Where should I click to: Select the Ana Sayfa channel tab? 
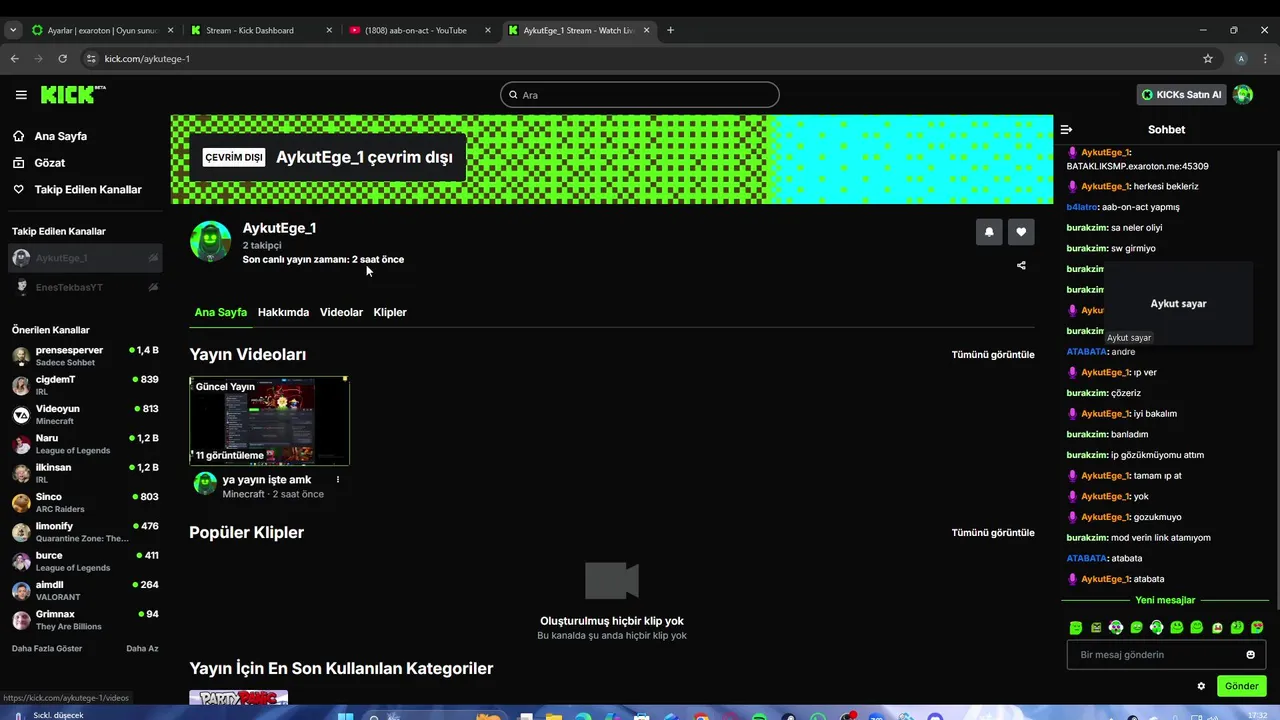pyautogui.click(x=220, y=312)
